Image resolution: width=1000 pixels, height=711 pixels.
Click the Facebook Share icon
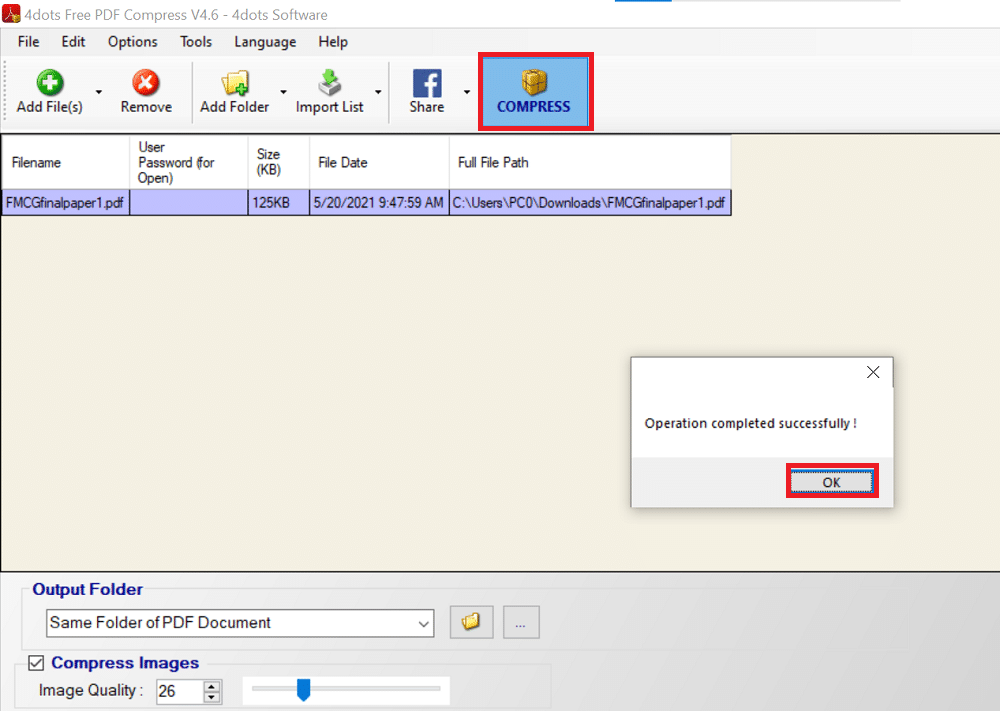[x=427, y=83]
